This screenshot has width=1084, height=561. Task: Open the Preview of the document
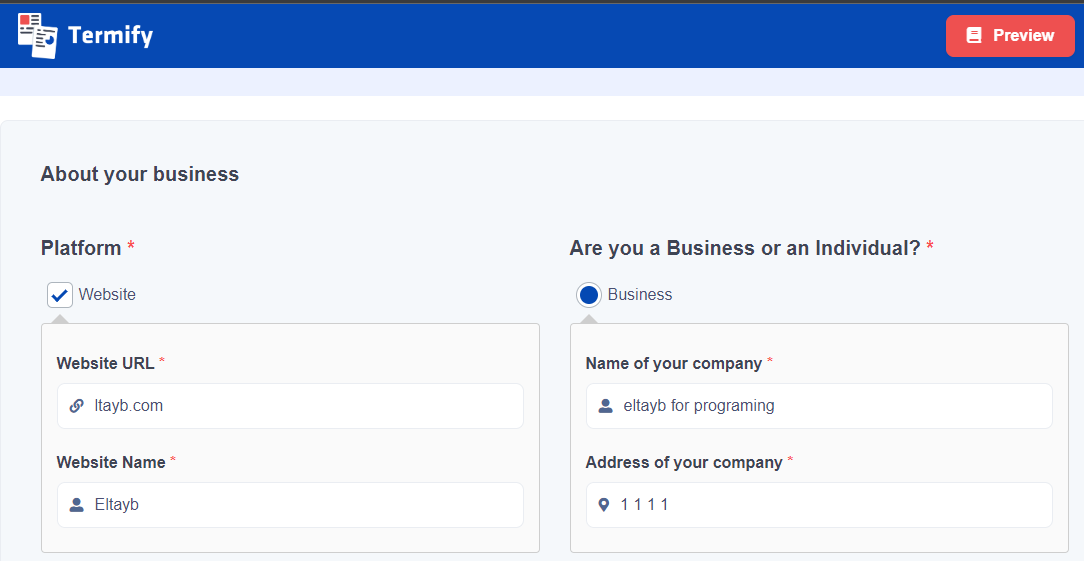(1010, 36)
